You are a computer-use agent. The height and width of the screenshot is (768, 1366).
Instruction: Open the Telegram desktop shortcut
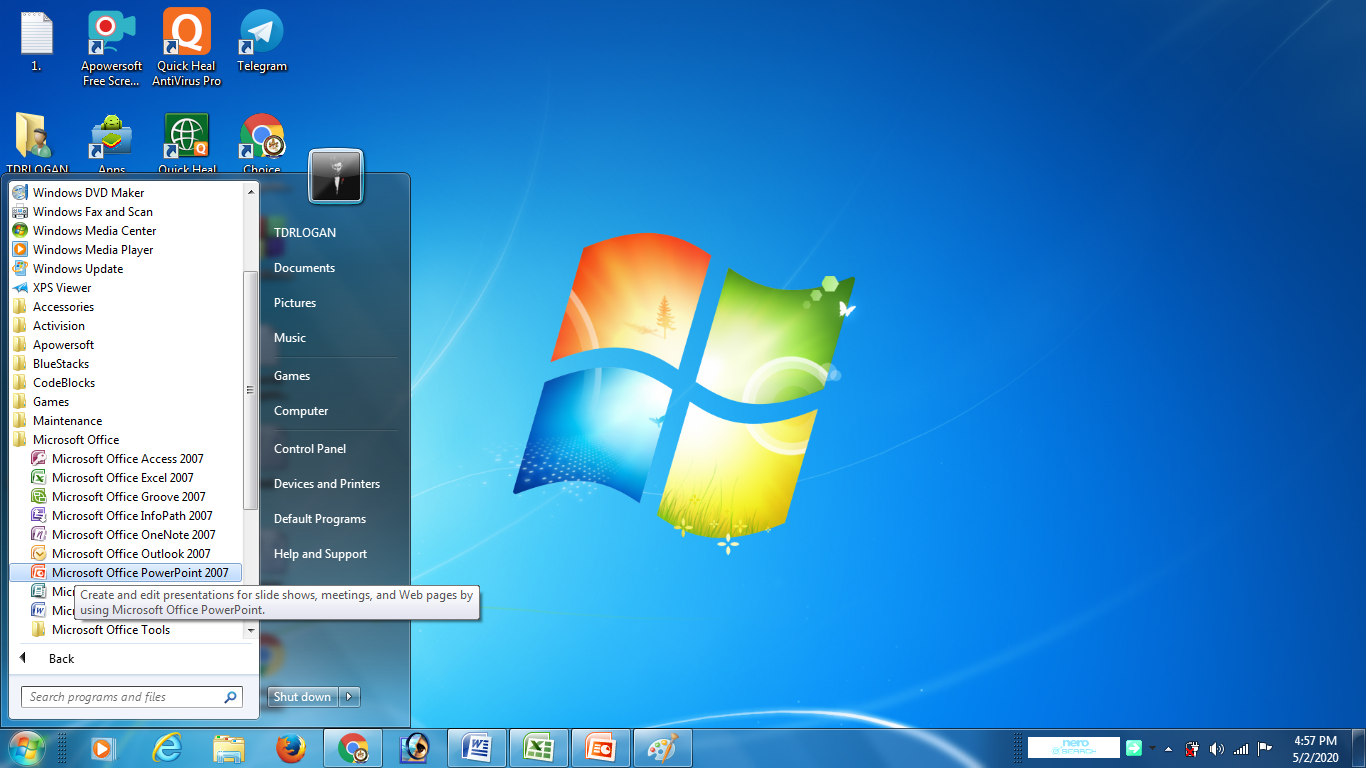coord(262,42)
